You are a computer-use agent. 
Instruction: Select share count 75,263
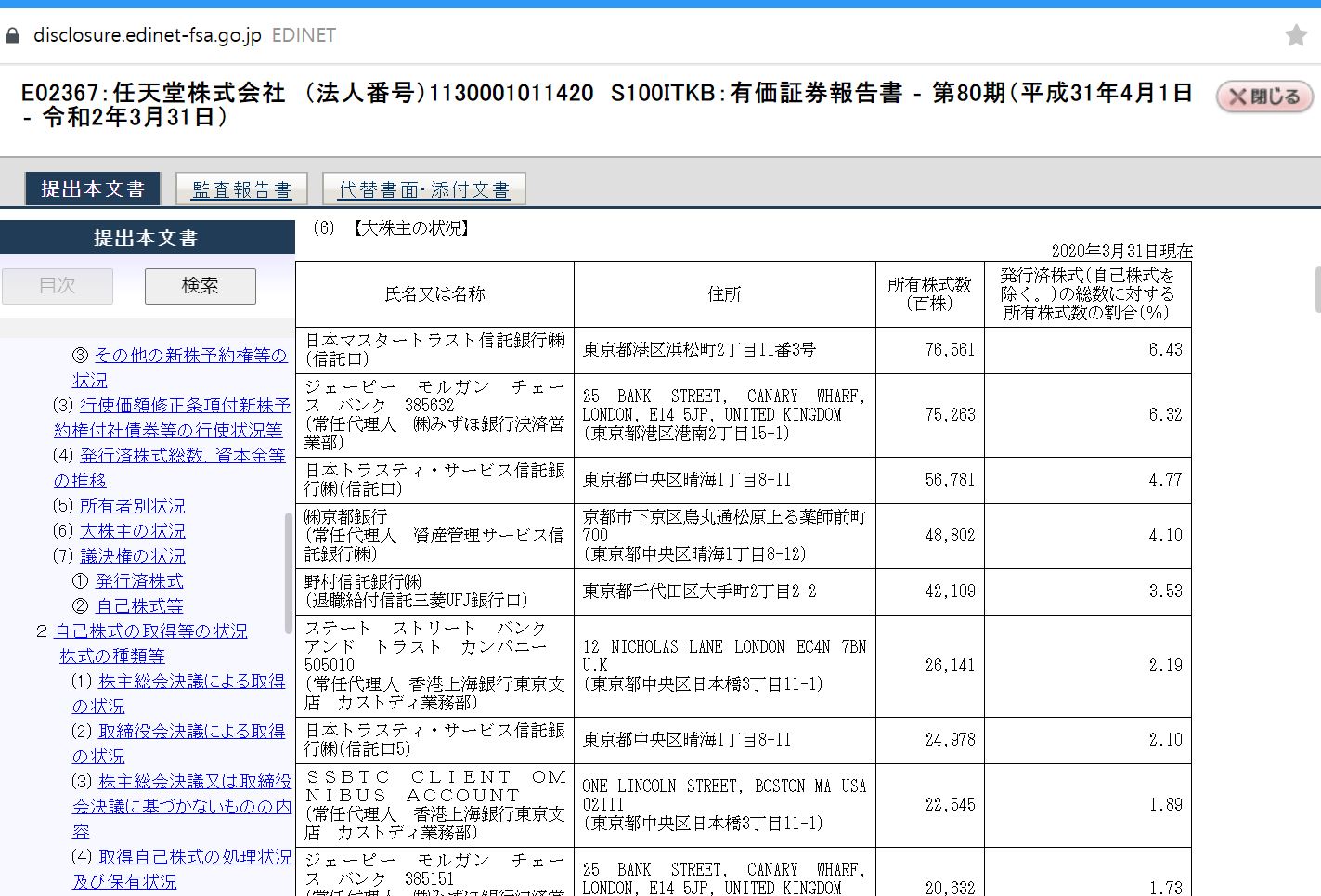[x=950, y=415]
